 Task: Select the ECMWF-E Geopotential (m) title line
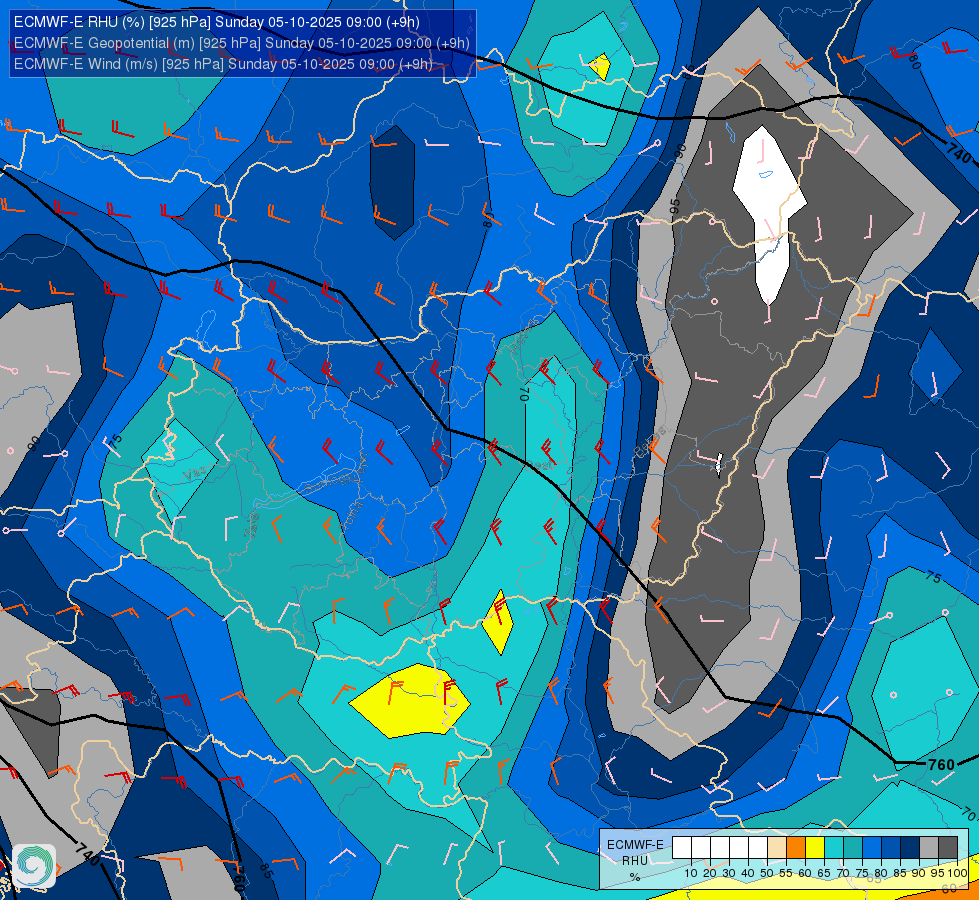coord(241,43)
